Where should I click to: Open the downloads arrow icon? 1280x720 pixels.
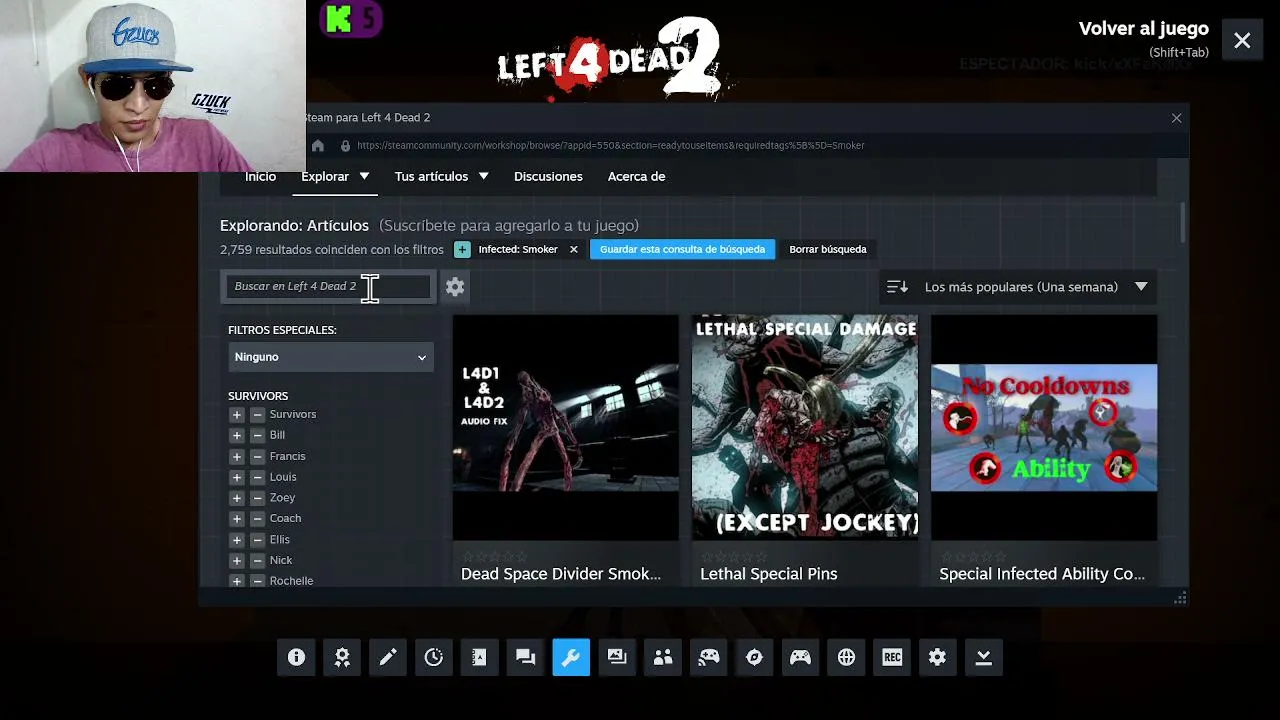coord(983,657)
